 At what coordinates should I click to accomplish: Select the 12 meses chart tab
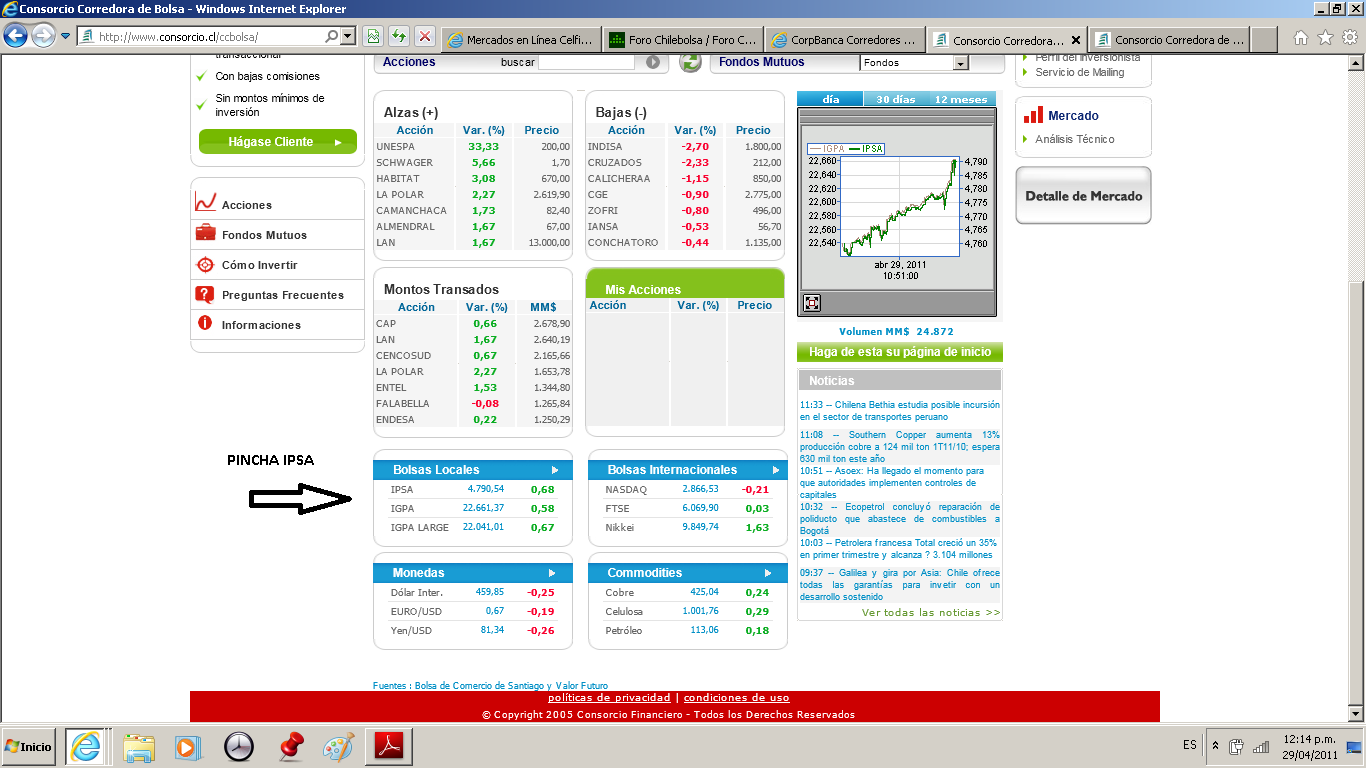(x=961, y=99)
